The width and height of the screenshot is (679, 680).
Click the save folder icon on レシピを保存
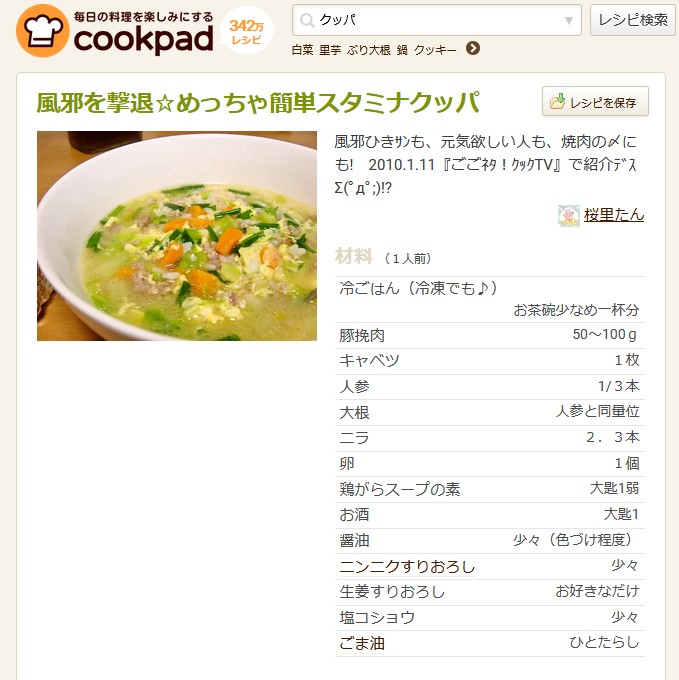click(557, 101)
